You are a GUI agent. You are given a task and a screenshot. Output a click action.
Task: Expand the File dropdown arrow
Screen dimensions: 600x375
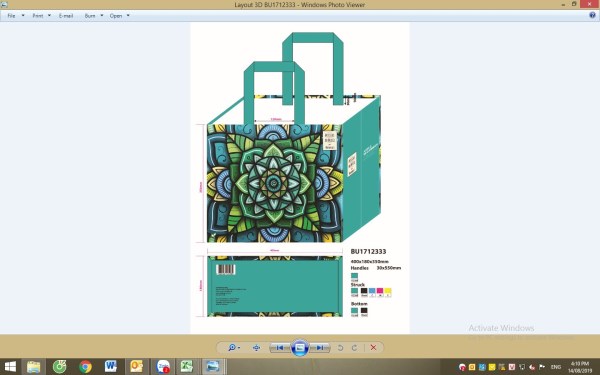tap(23, 16)
